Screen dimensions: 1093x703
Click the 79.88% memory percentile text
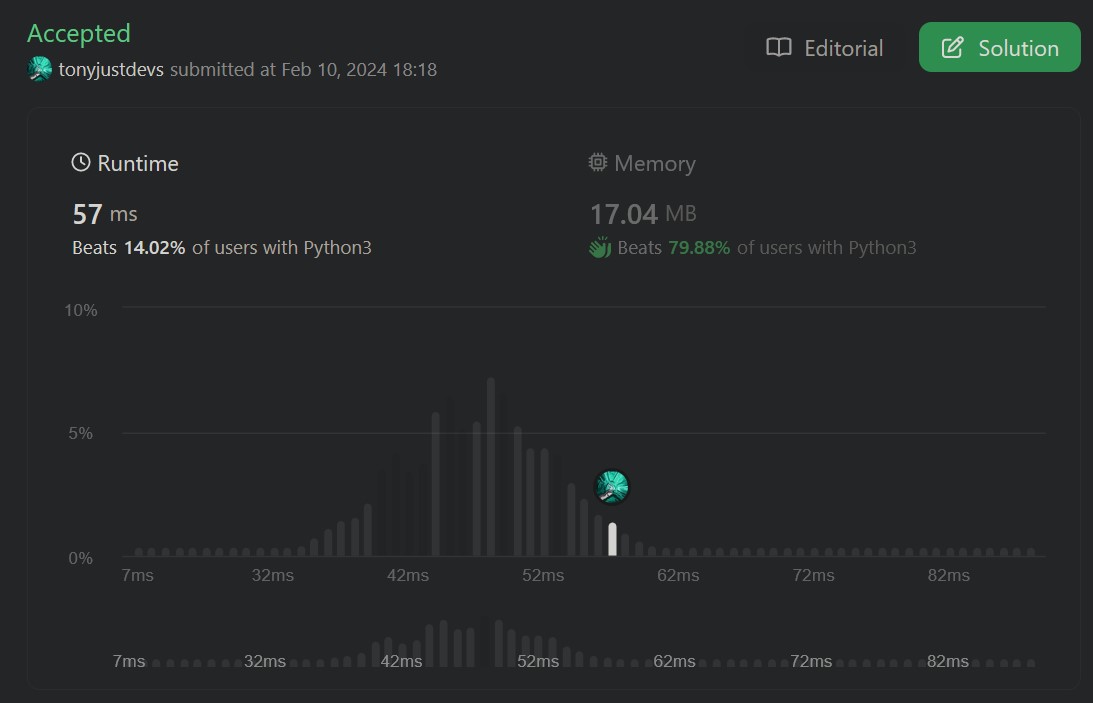pyautogui.click(x=699, y=247)
